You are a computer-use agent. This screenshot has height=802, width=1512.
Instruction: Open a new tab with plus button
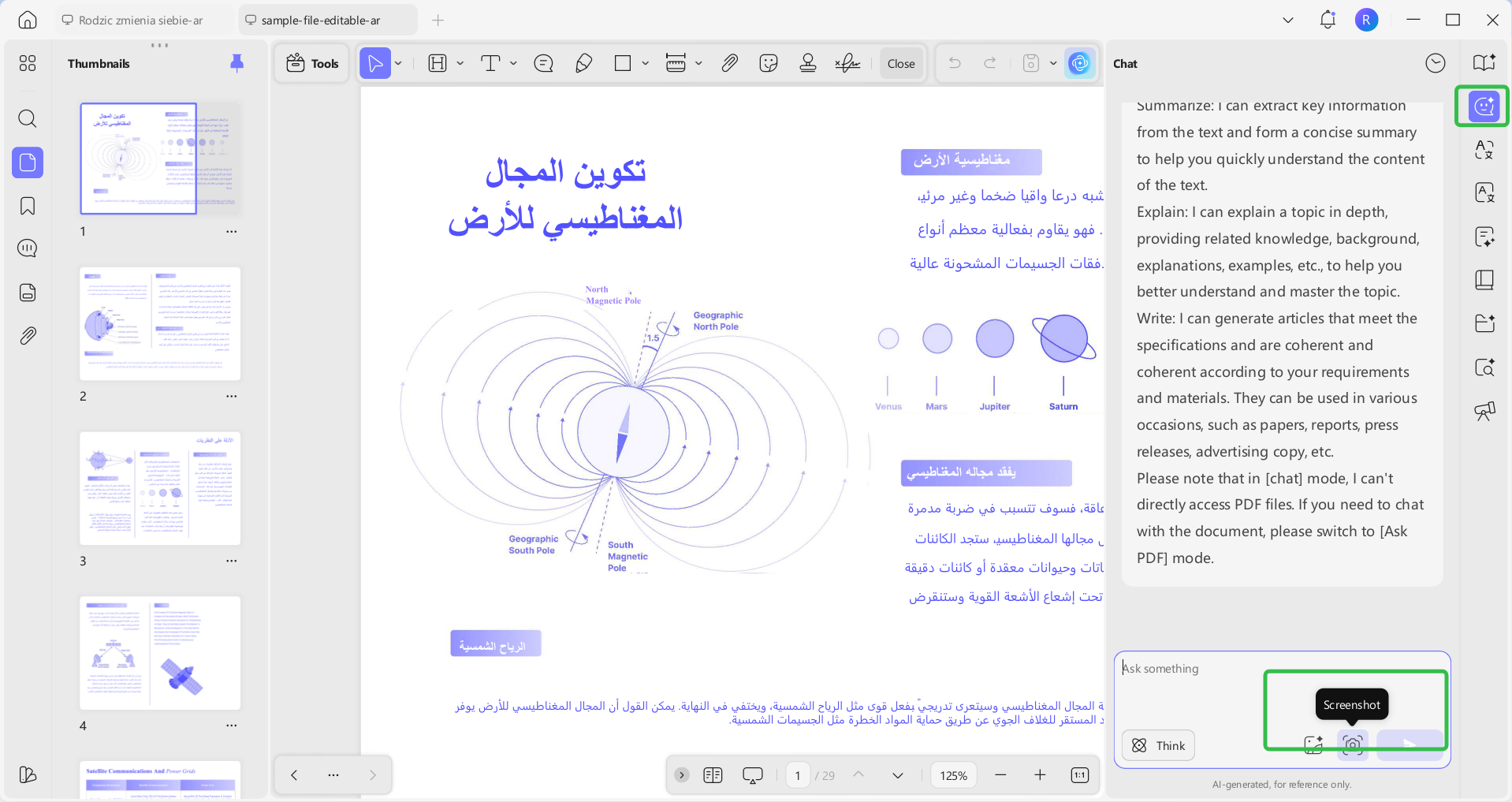point(438,21)
